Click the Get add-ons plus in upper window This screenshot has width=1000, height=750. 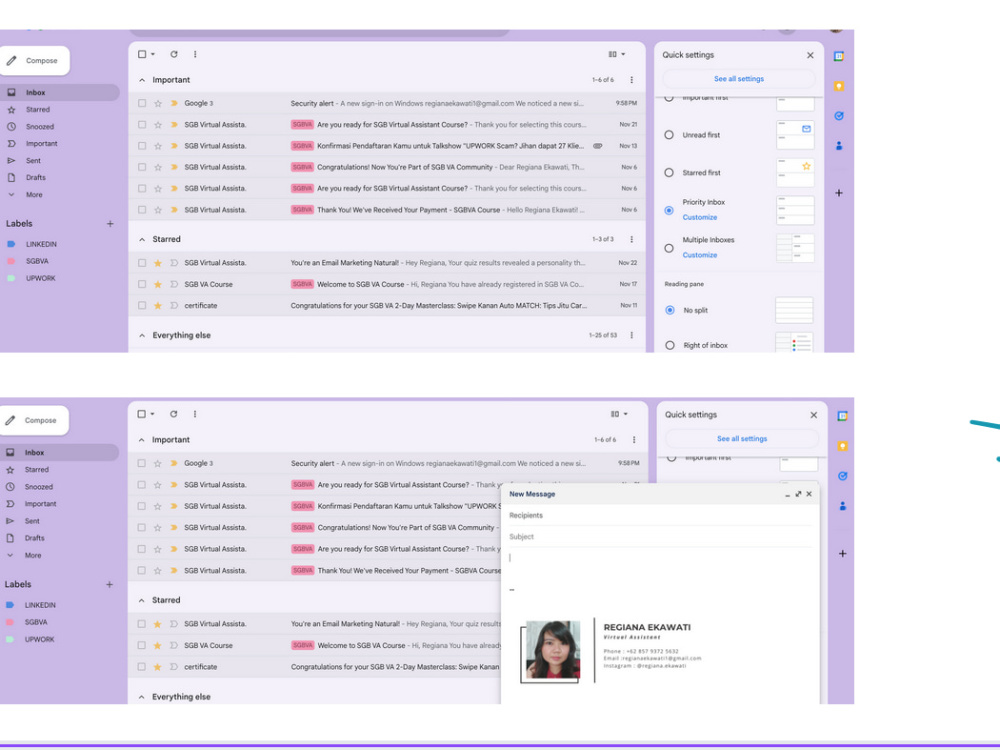(x=839, y=193)
